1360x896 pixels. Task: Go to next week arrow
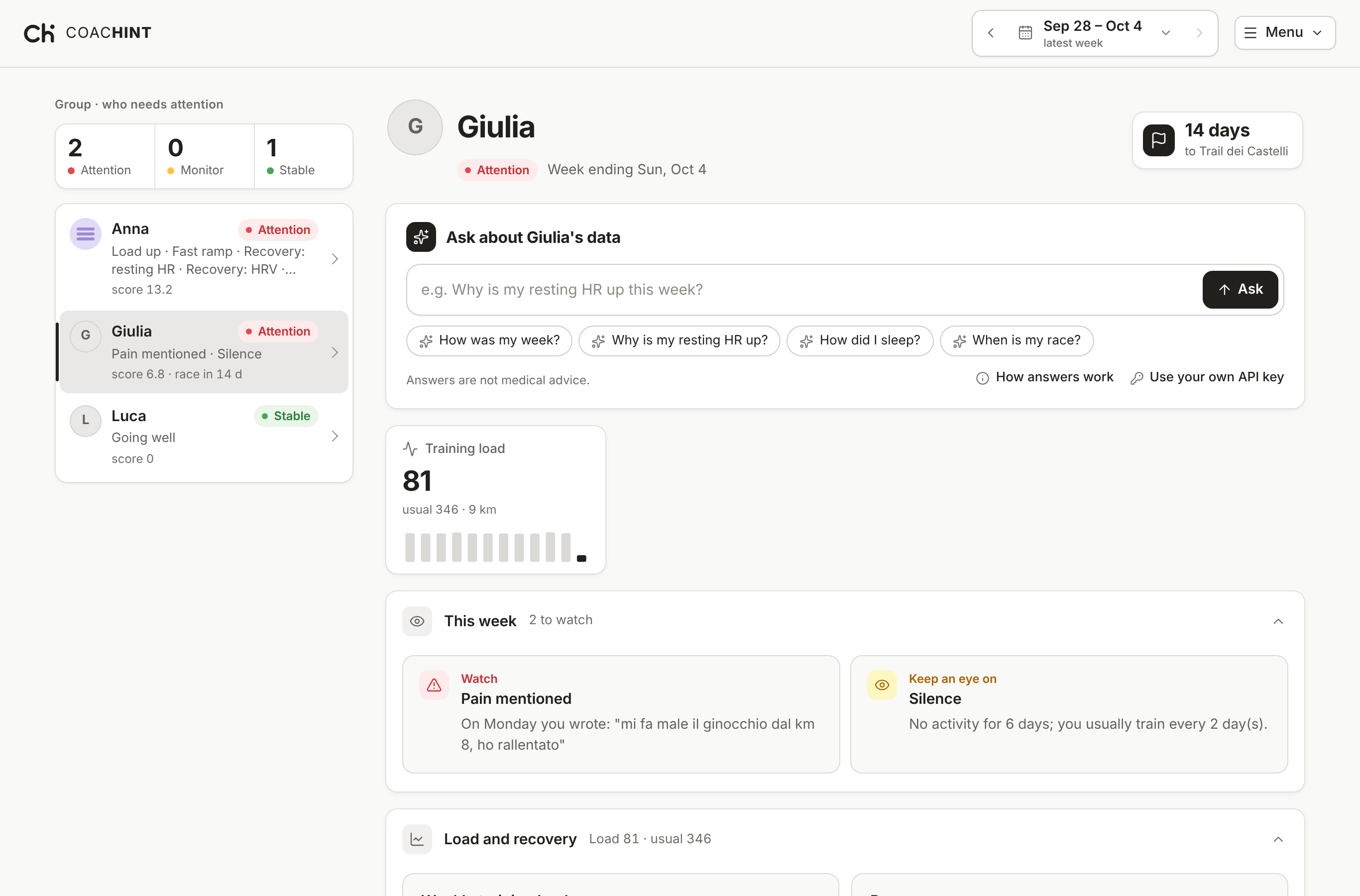pos(1199,33)
